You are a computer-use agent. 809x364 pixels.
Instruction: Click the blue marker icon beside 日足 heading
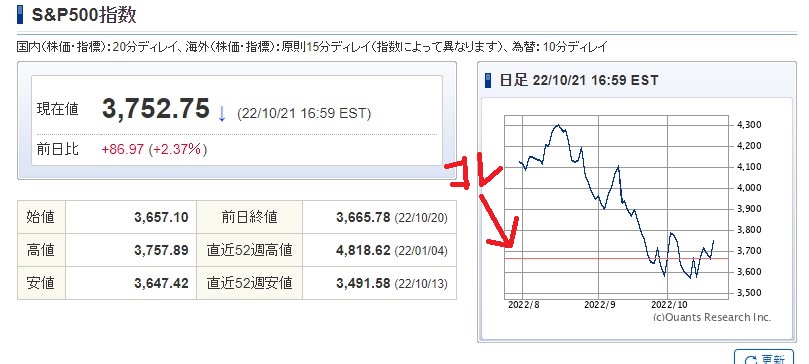coord(488,80)
